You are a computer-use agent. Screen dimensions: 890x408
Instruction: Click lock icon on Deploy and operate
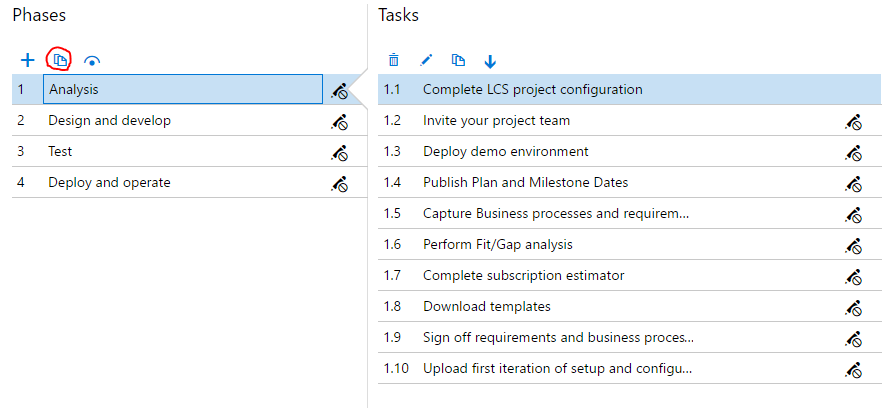coord(340,184)
